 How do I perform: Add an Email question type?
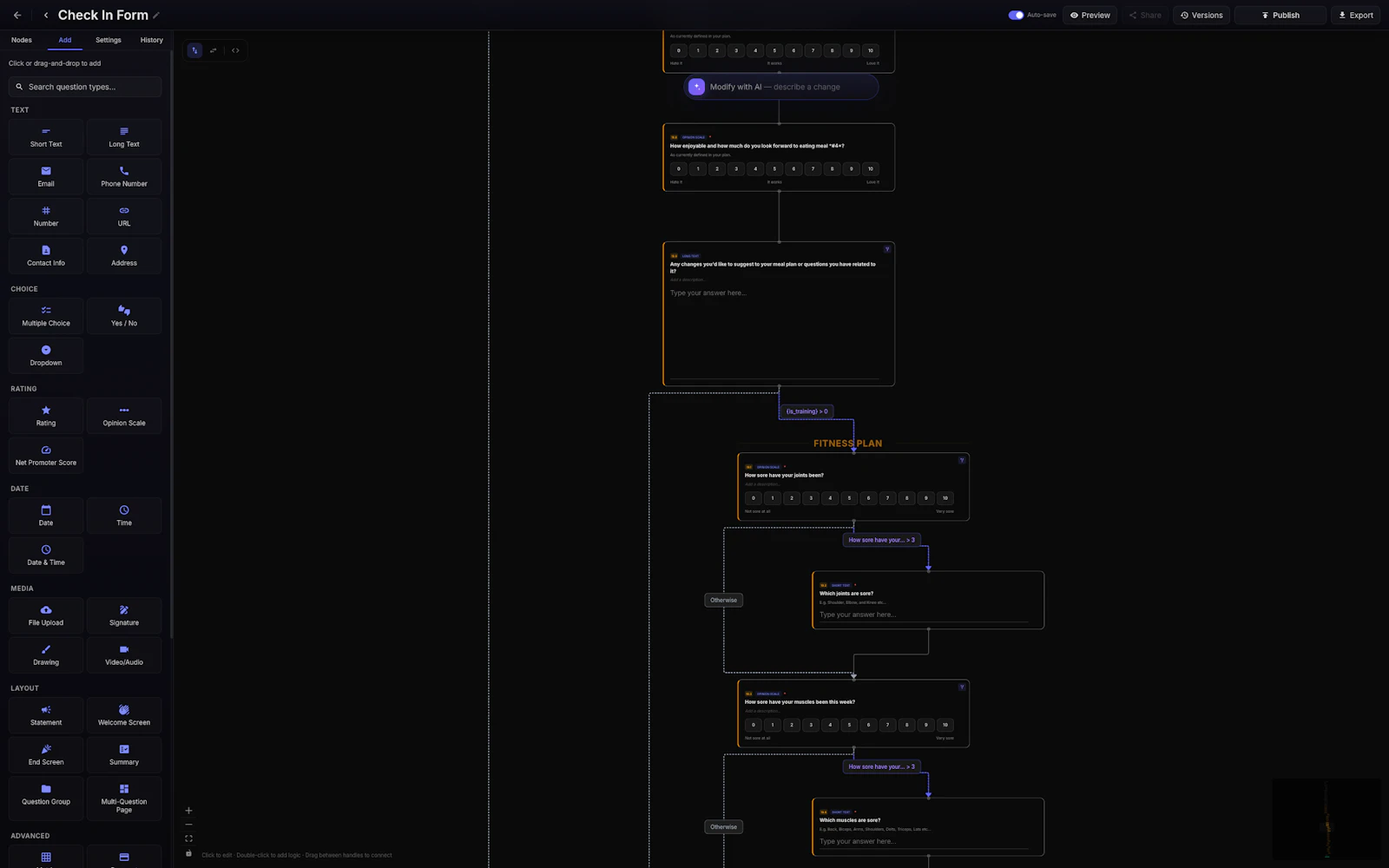pyautogui.click(x=46, y=176)
